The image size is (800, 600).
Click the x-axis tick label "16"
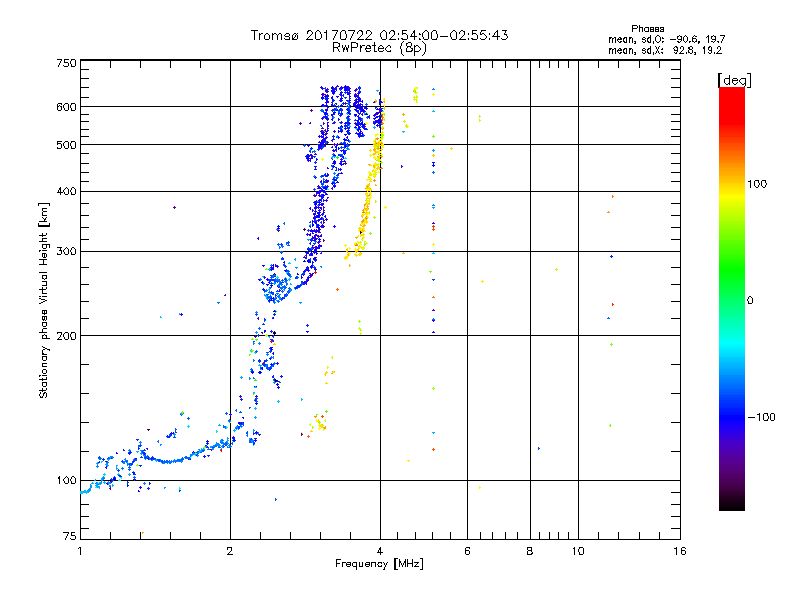point(680,551)
